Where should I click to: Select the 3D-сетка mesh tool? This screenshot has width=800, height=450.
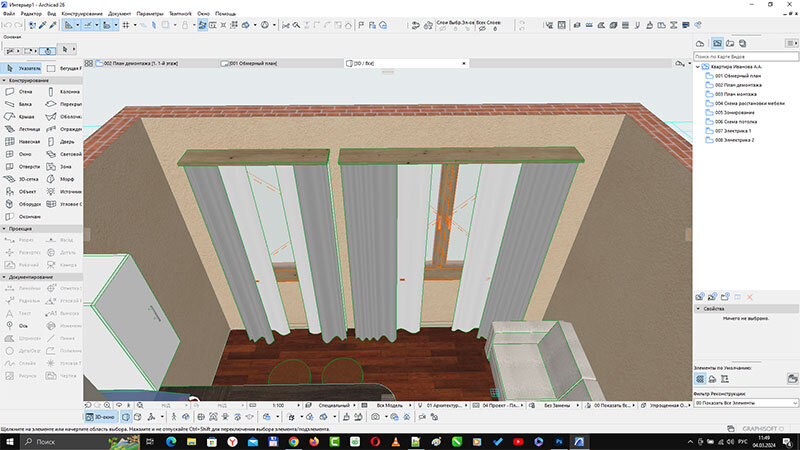[x=20, y=179]
